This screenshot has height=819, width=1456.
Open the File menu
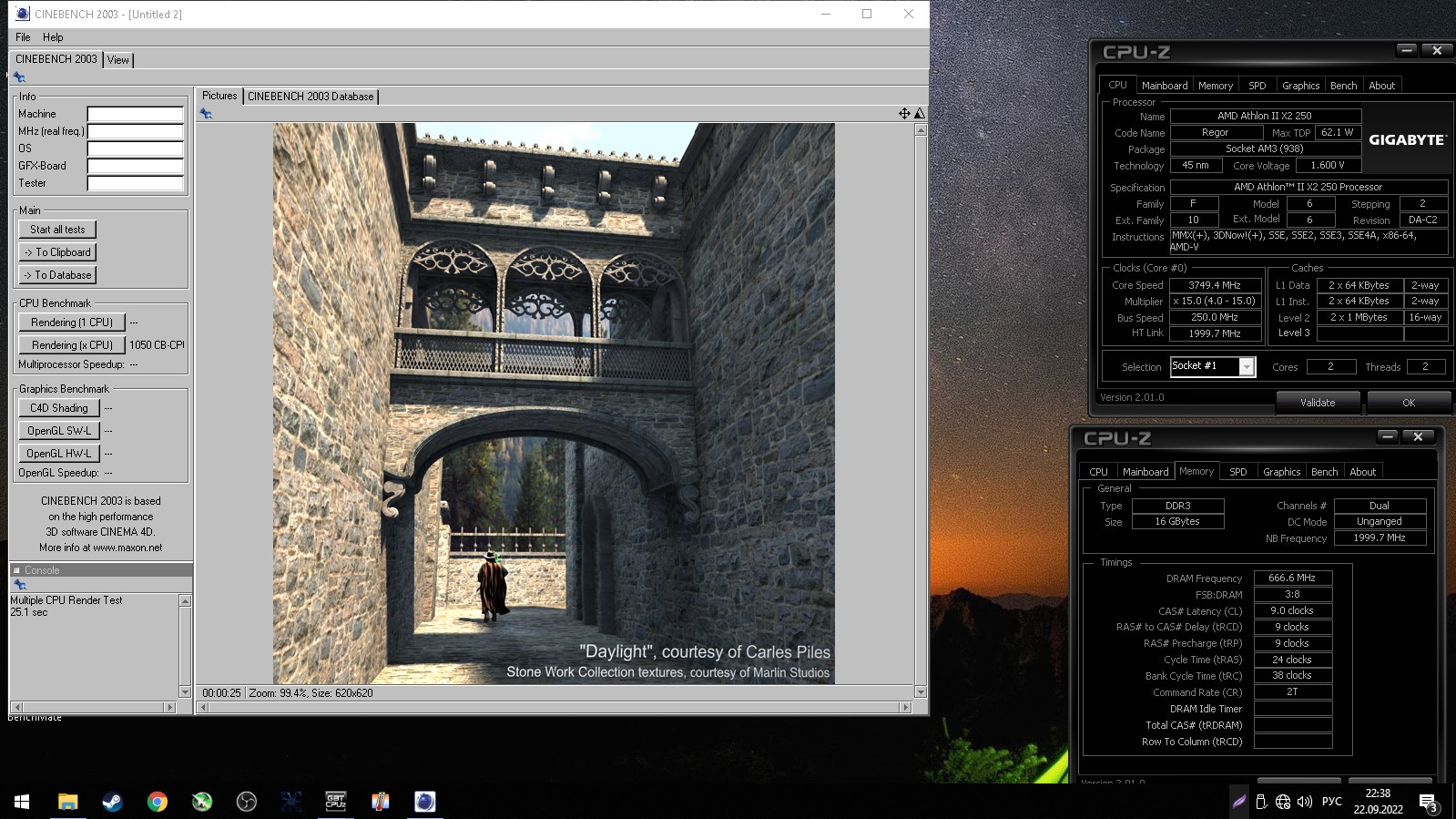pyautogui.click(x=23, y=37)
